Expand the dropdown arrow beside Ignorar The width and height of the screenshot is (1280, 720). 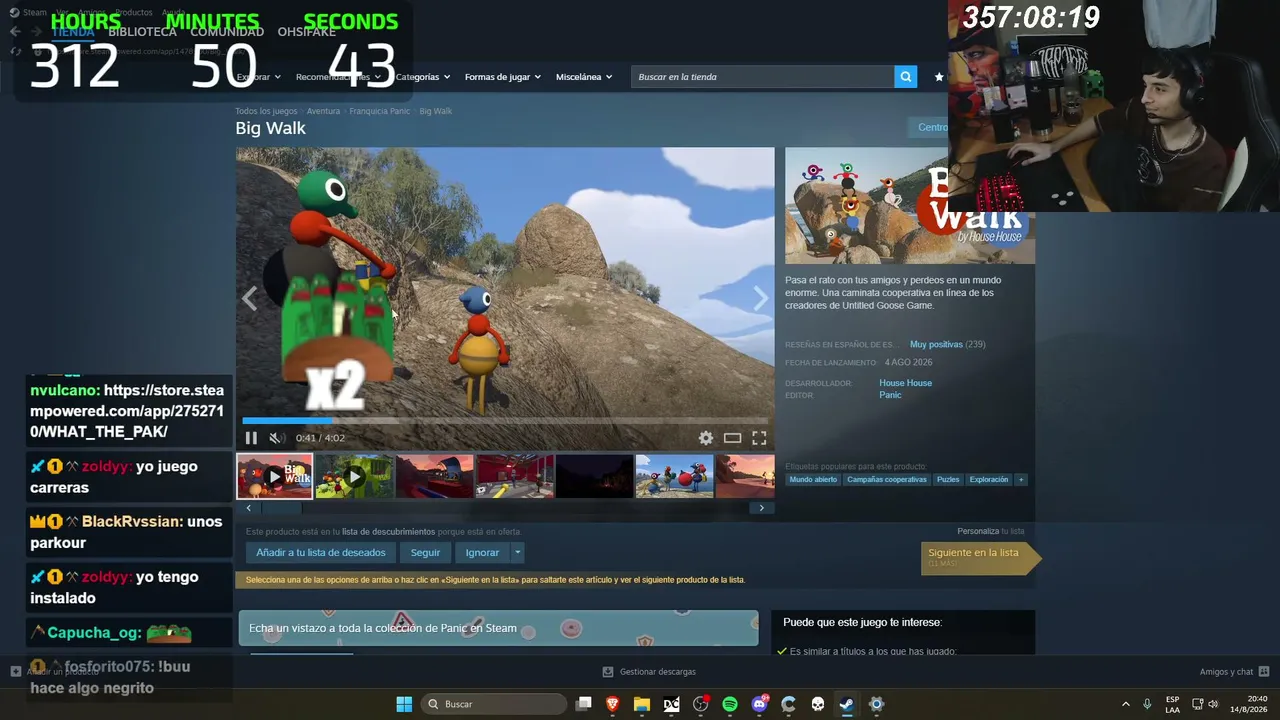click(517, 552)
